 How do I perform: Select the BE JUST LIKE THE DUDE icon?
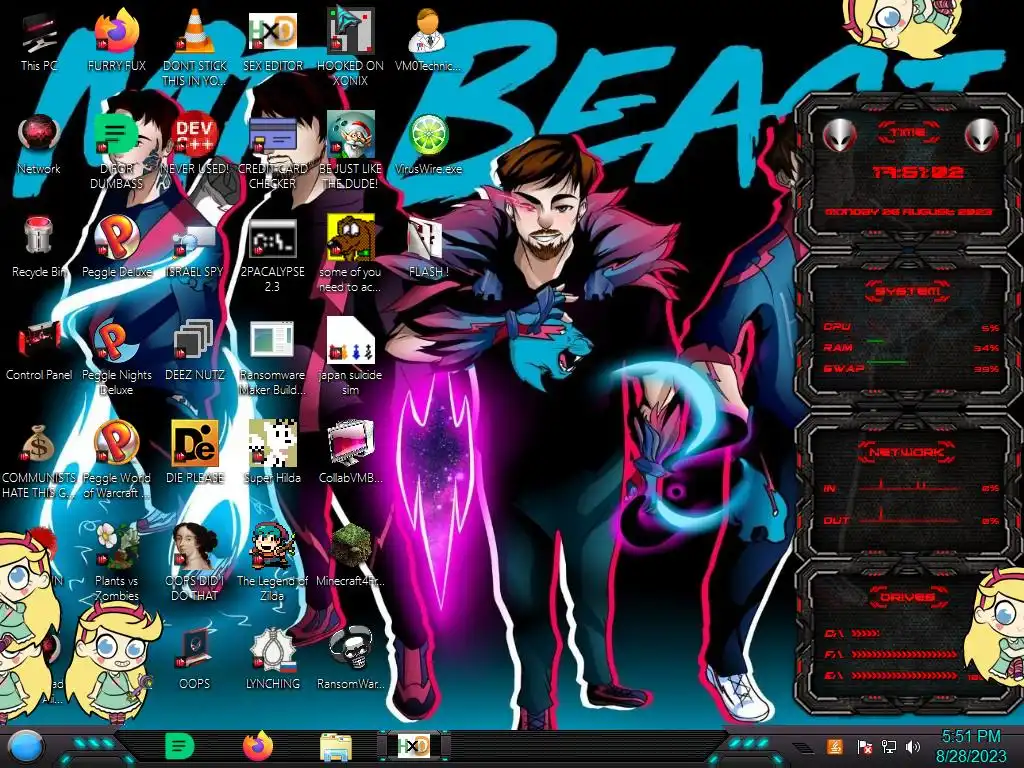pyautogui.click(x=350, y=135)
